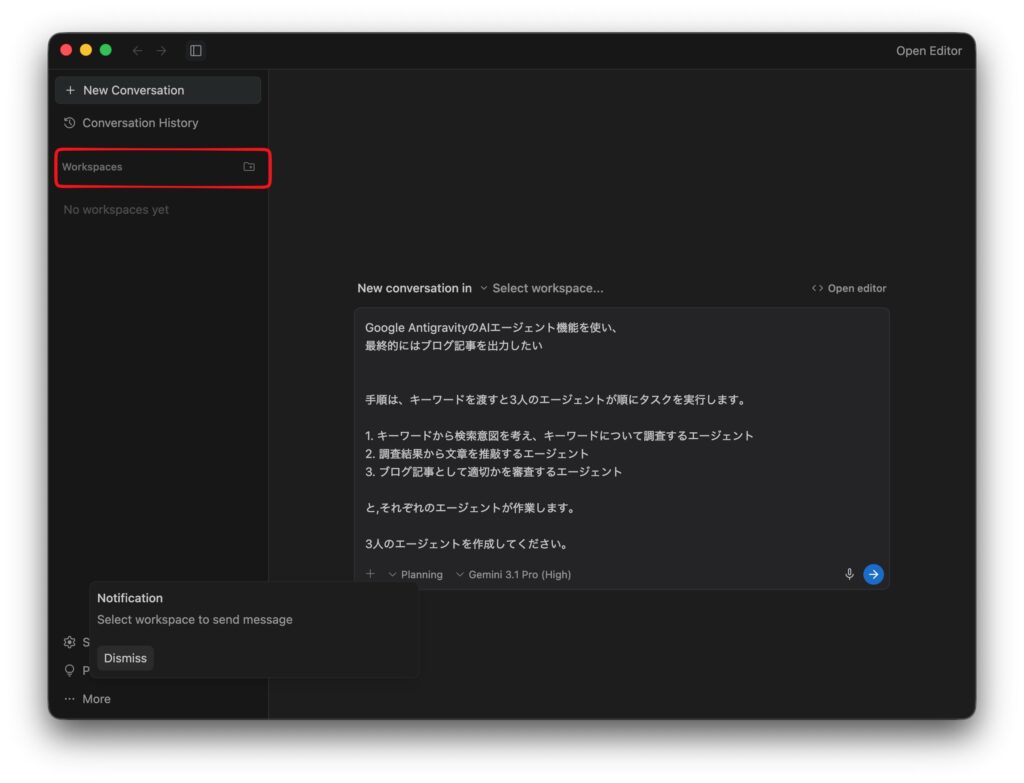Click the back navigation arrow

click(x=137, y=51)
